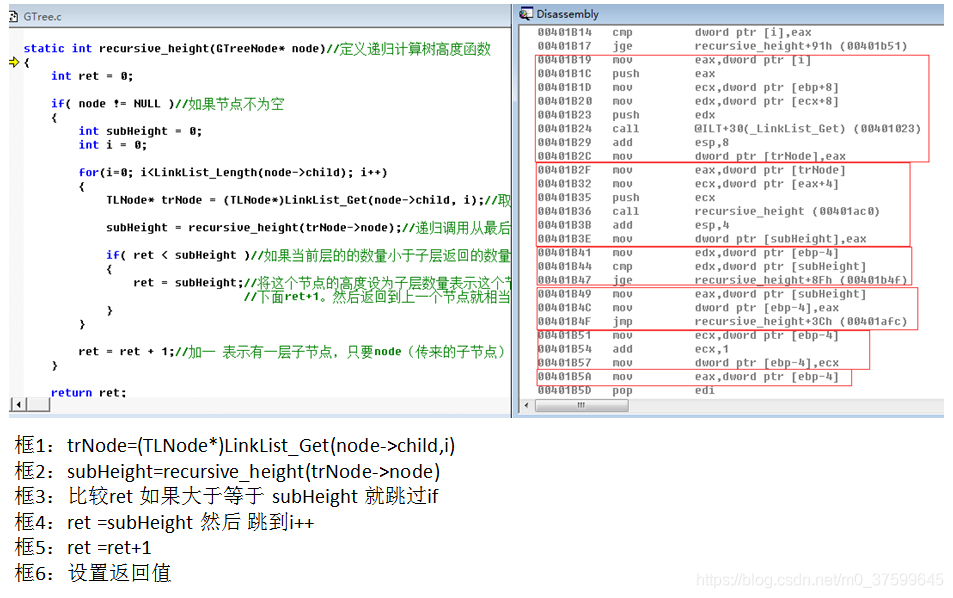953x598 pixels.
Task: Click the 'TLNode* trNode = (TLNode*)LinkList_Get' line
Action: click(x=308, y=200)
